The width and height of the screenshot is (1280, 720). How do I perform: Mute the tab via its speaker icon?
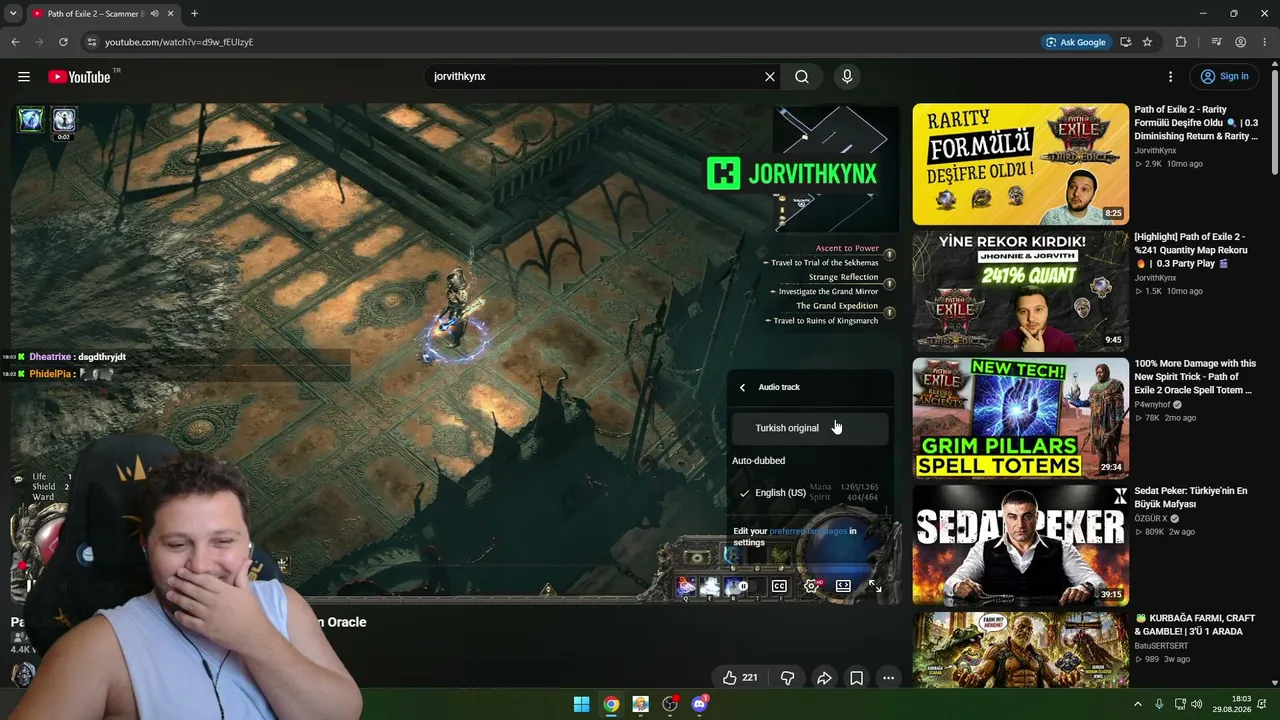tap(154, 14)
